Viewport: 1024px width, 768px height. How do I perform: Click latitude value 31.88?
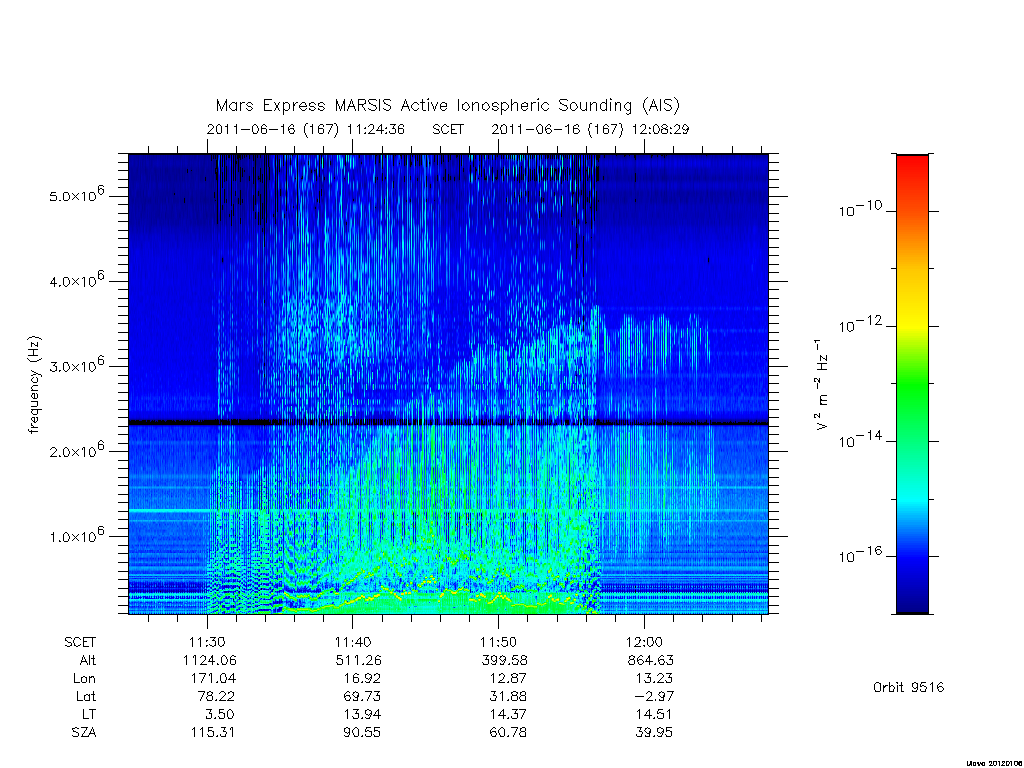click(x=507, y=696)
